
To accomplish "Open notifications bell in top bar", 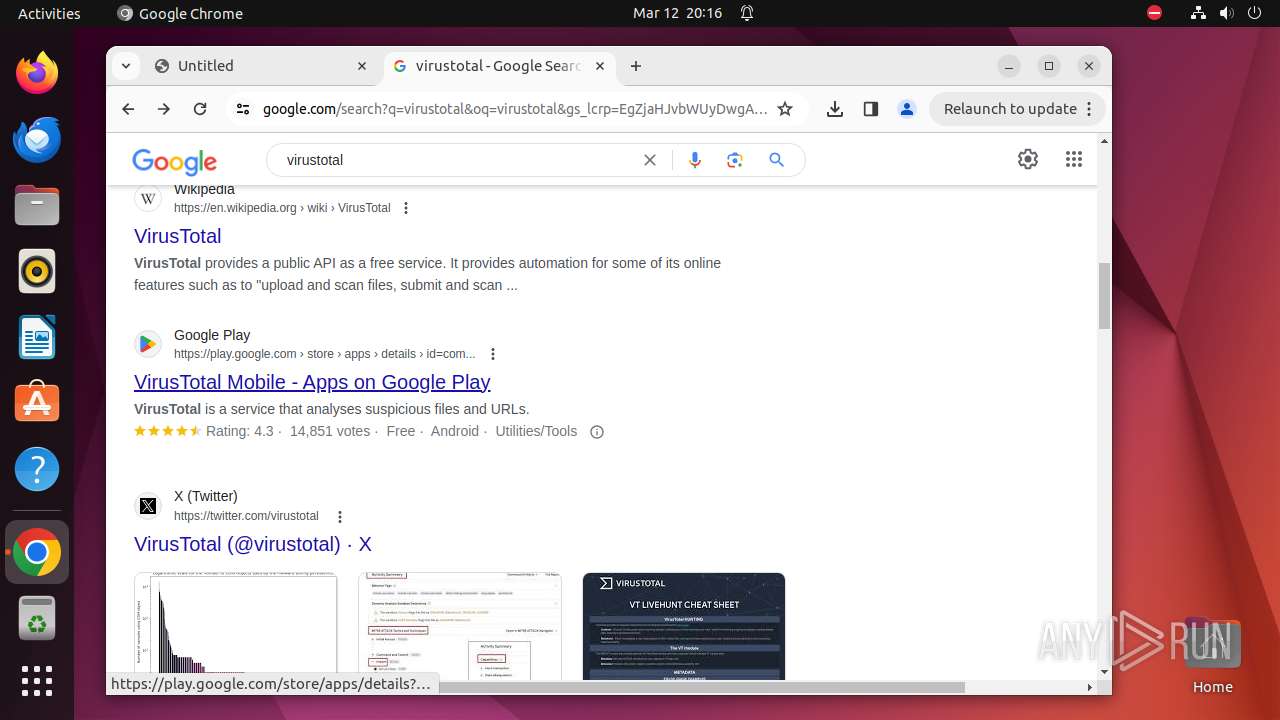I will point(747,13).
